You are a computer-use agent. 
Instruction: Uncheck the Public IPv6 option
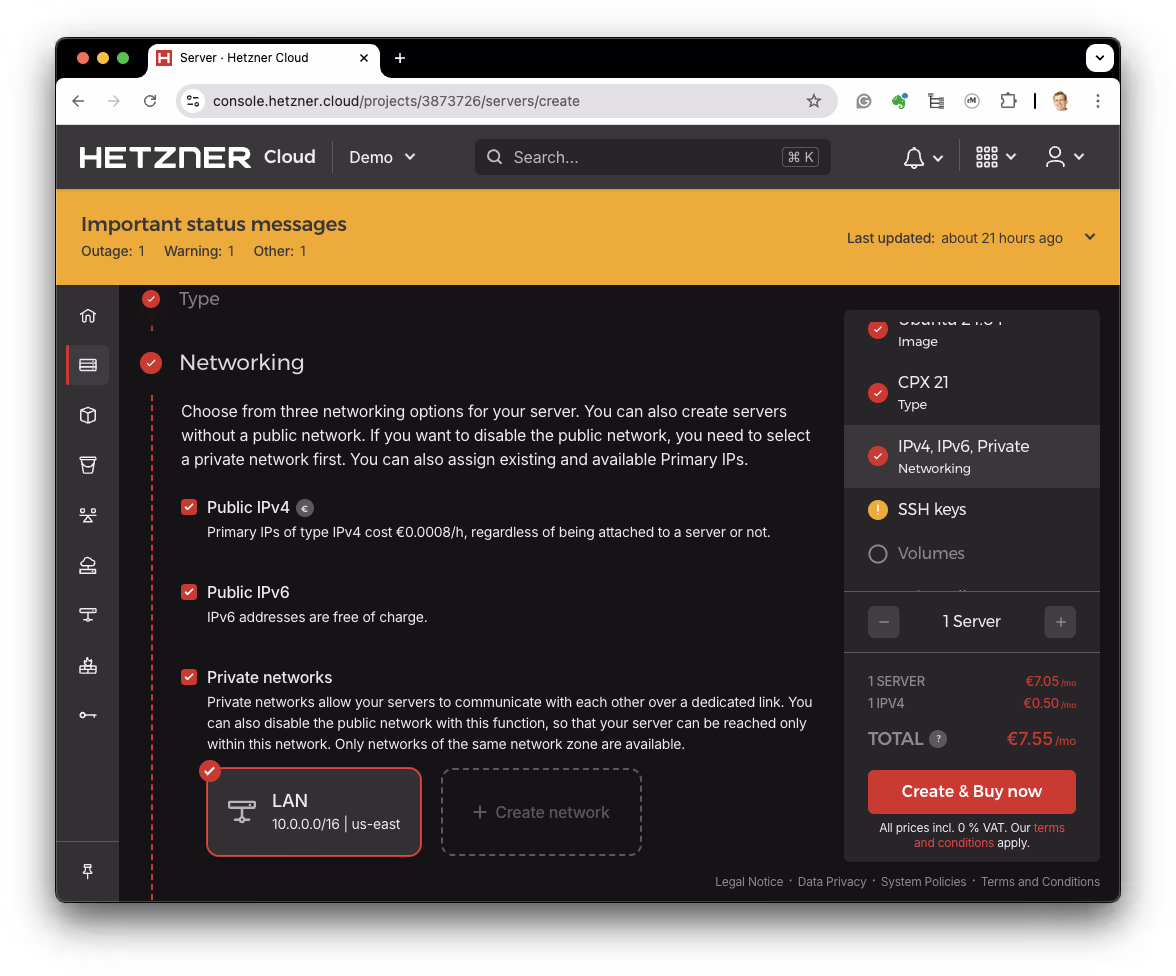(x=189, y=592)
